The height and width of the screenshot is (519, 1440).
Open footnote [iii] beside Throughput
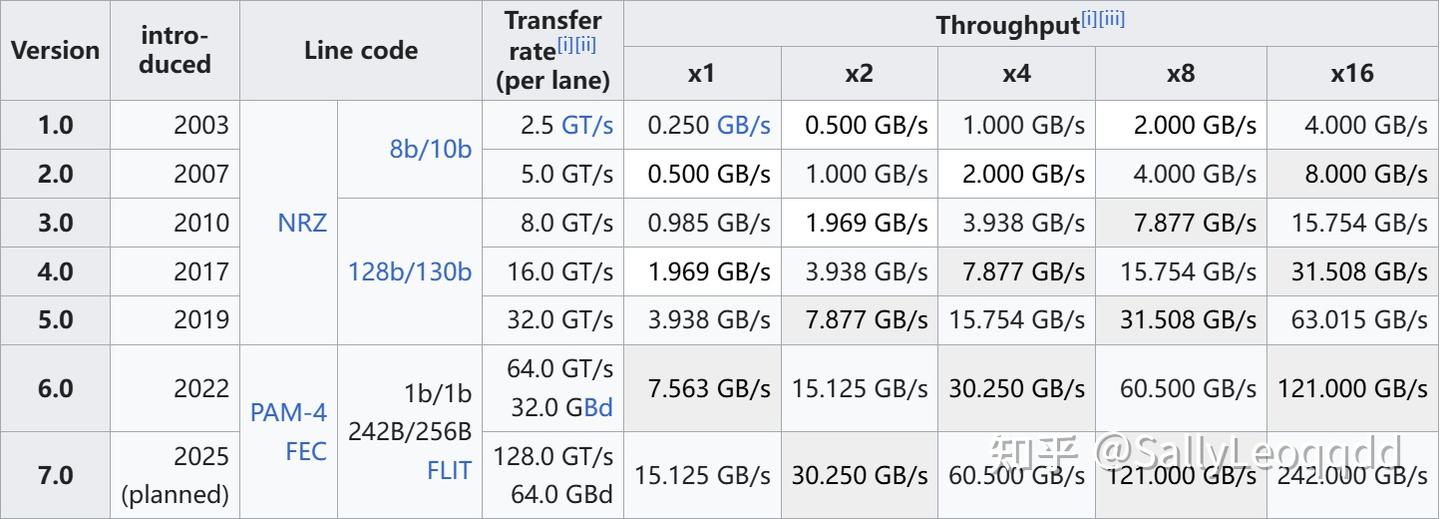tap(1111, 19)
